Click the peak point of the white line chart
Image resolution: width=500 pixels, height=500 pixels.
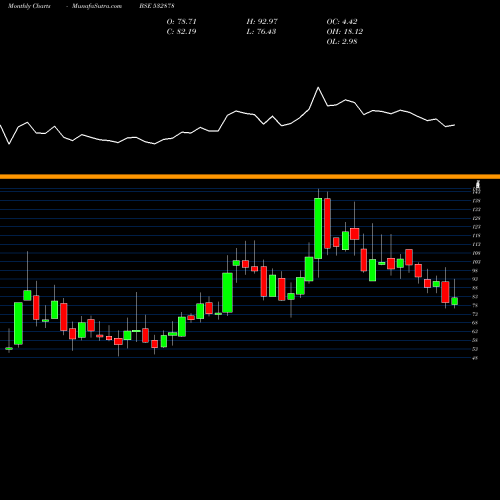[318, 88]
